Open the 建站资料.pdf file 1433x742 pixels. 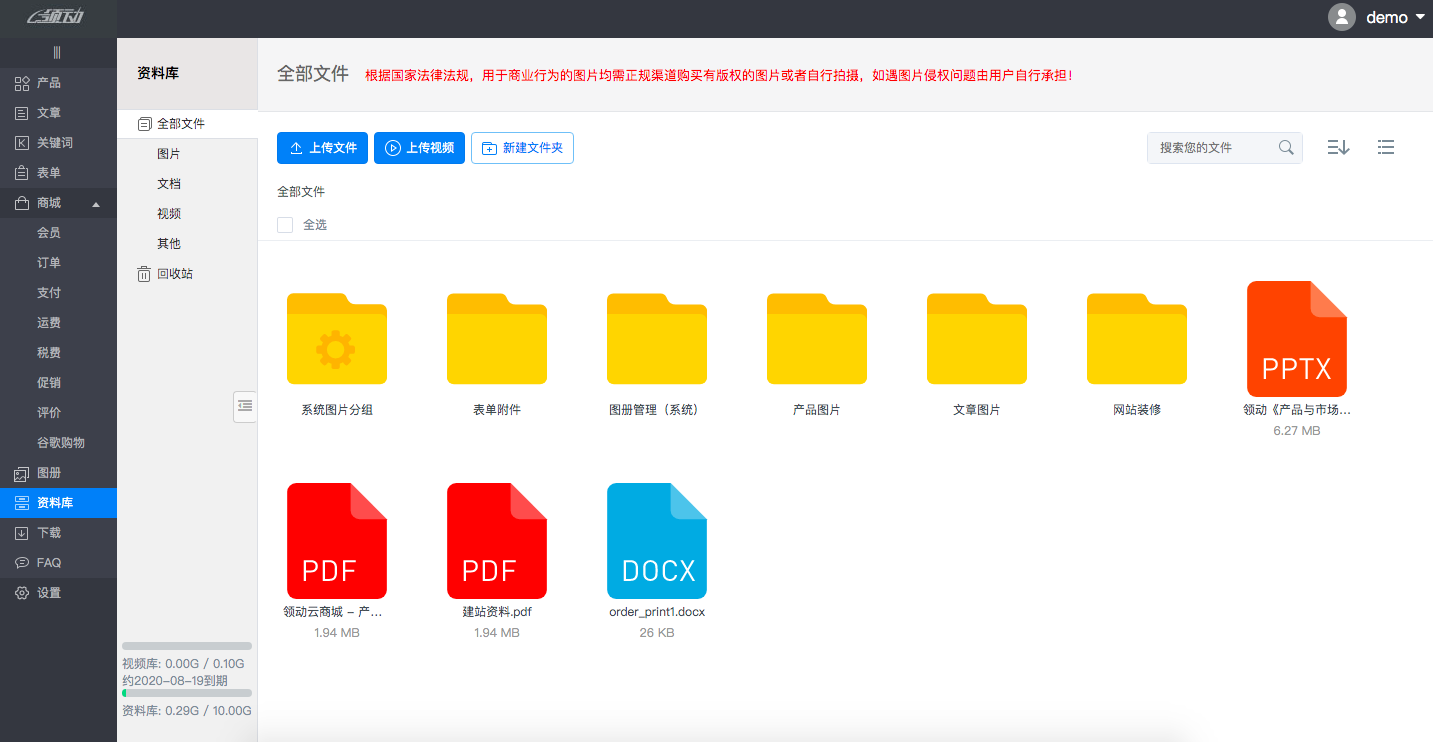click(496, 540)
